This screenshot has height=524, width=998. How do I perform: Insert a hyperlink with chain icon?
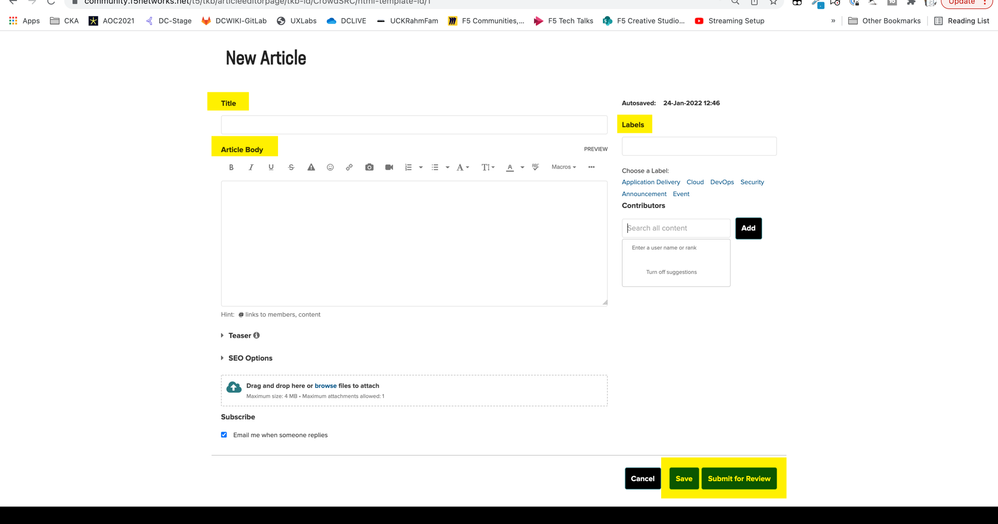click(349, 167)
